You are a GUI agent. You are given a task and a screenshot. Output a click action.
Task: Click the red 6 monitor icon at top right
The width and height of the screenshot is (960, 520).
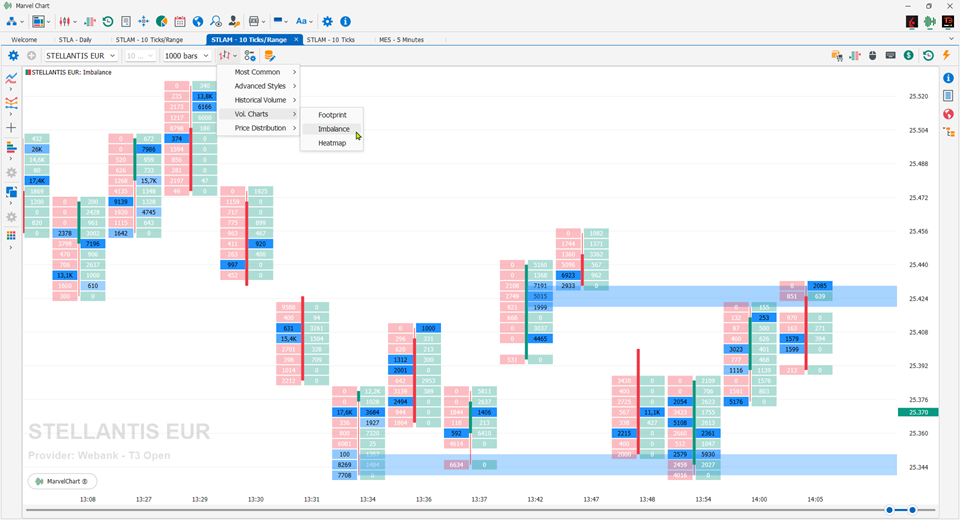click(912, 22)
